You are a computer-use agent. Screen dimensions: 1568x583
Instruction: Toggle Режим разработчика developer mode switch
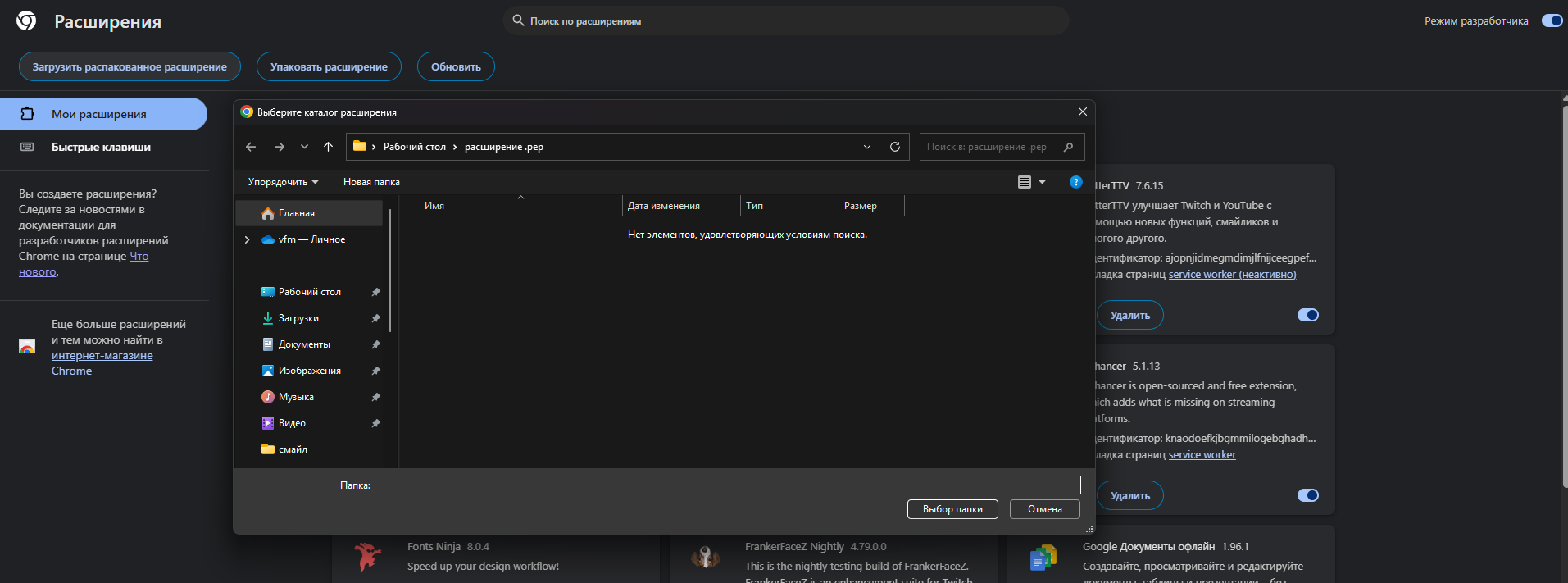[1552, 20]
